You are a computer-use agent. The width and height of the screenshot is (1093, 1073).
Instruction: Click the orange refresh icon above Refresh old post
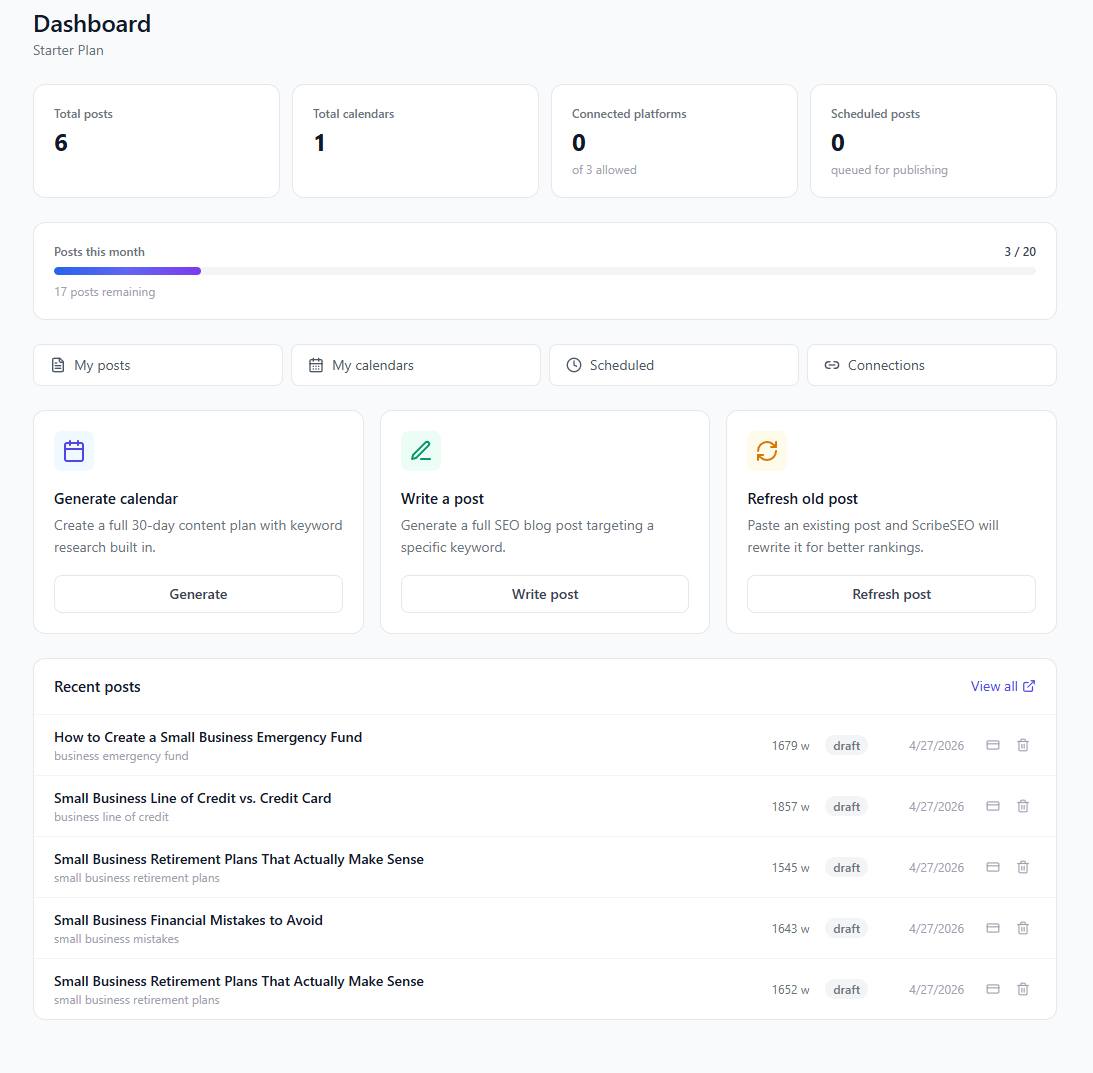point(767,451)
